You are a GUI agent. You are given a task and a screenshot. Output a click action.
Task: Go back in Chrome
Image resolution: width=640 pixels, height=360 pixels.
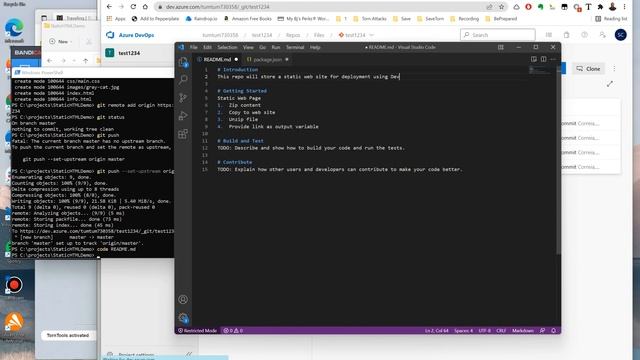pyautogui.click(x=109, y=7)
